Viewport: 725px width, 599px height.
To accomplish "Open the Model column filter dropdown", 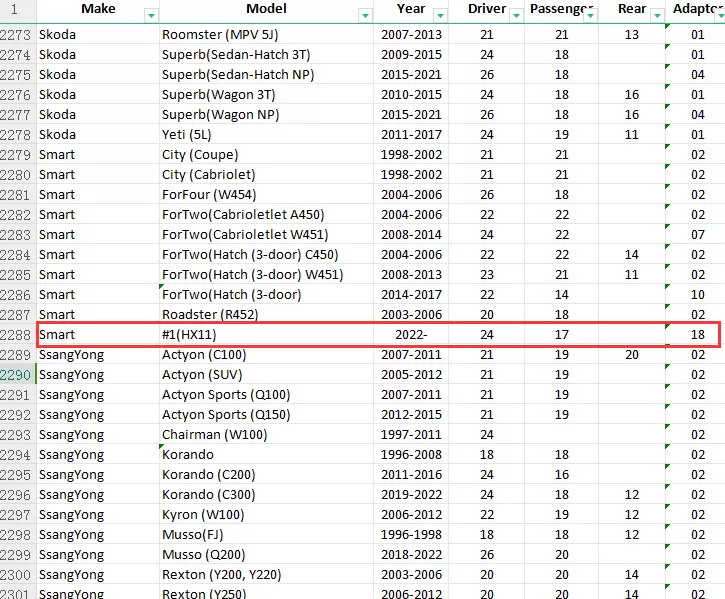I will (x=365, y=16).
